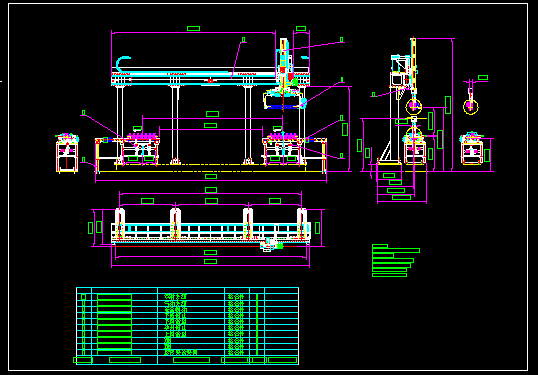Select the yellow base line of front elevation
Image resolution: width=538 pixels, height=375 pixels.
point(210,171)
